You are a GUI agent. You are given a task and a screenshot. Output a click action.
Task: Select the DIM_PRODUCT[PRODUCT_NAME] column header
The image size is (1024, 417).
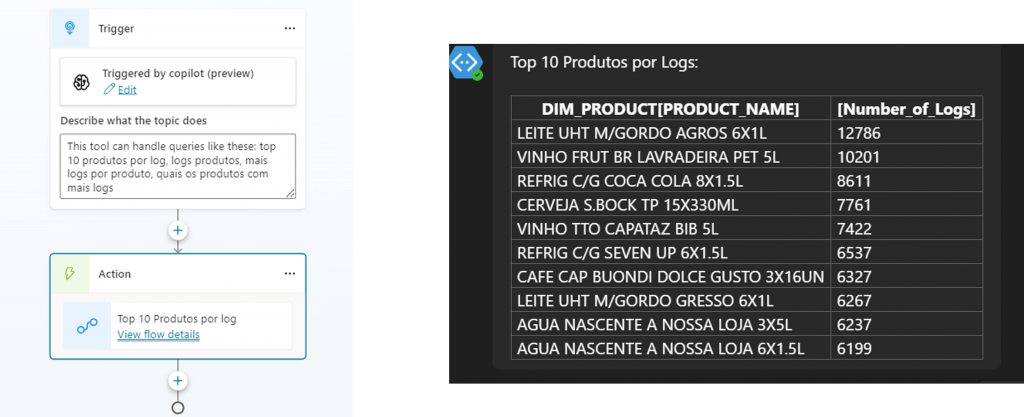click(670, 108)
